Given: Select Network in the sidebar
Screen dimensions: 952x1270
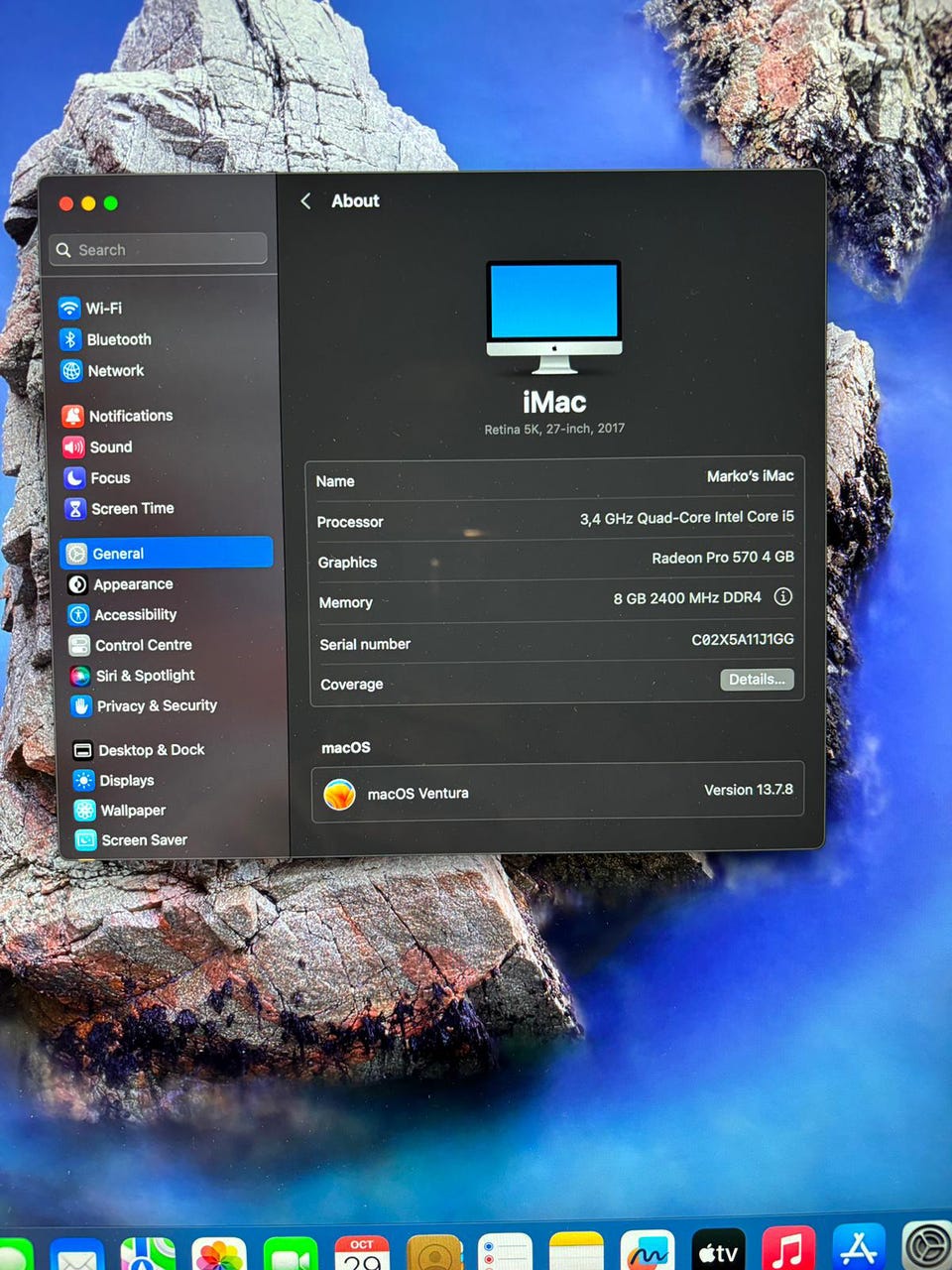Looking at the screenshot, I should point(102,370).
